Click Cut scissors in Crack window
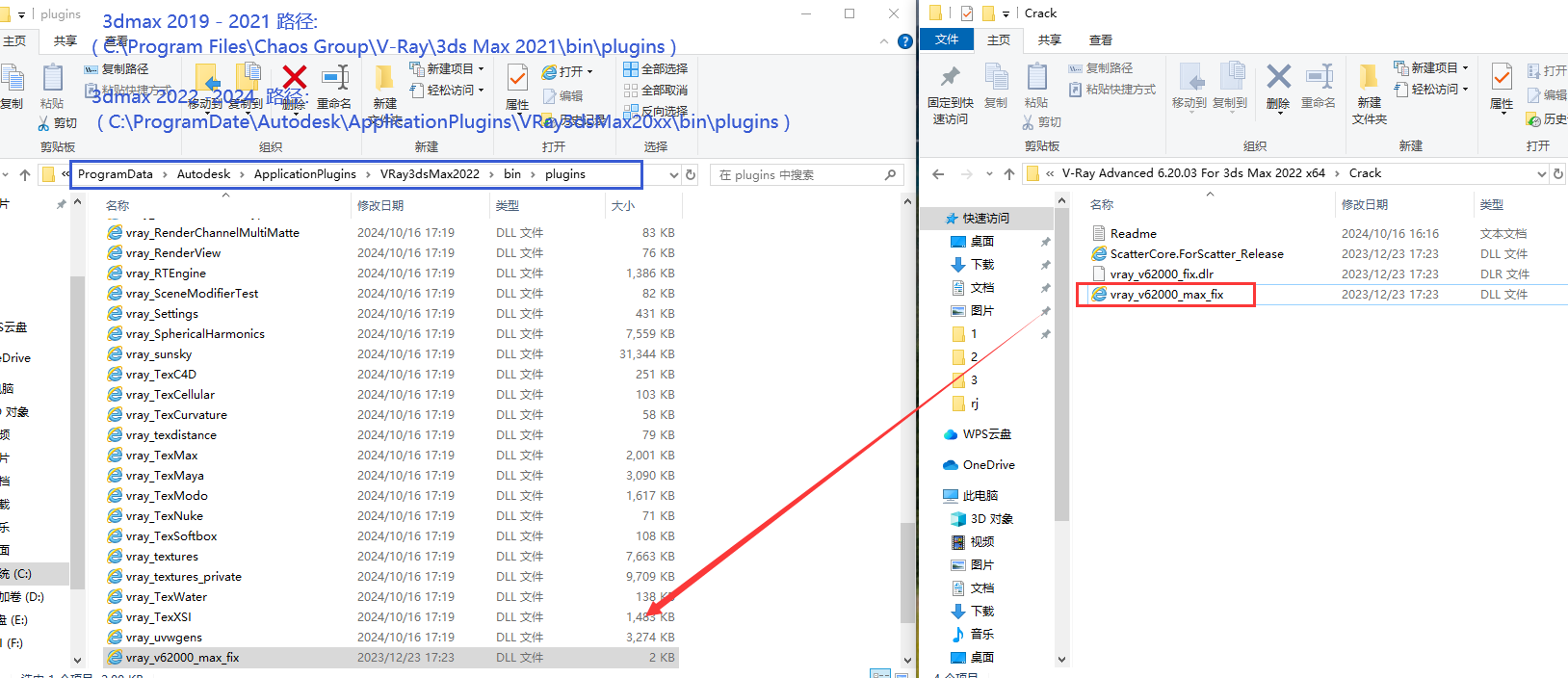 click(x=1041, y=122)
